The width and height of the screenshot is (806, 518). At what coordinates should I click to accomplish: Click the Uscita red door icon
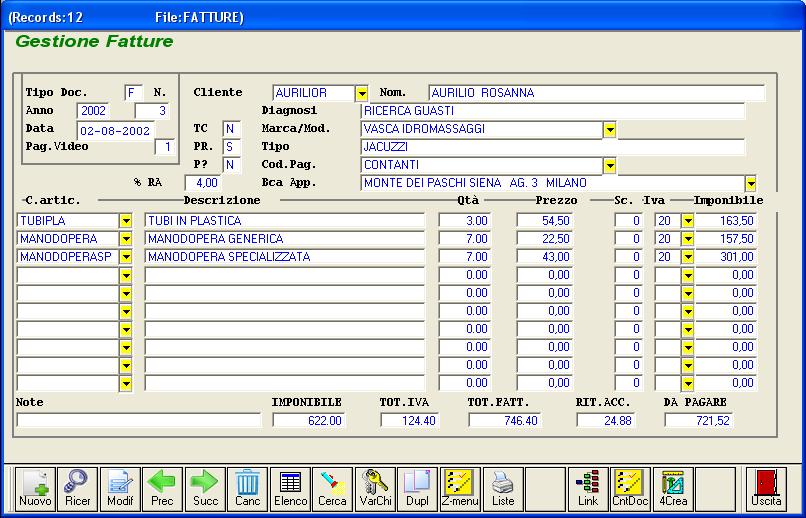(766, 489)
